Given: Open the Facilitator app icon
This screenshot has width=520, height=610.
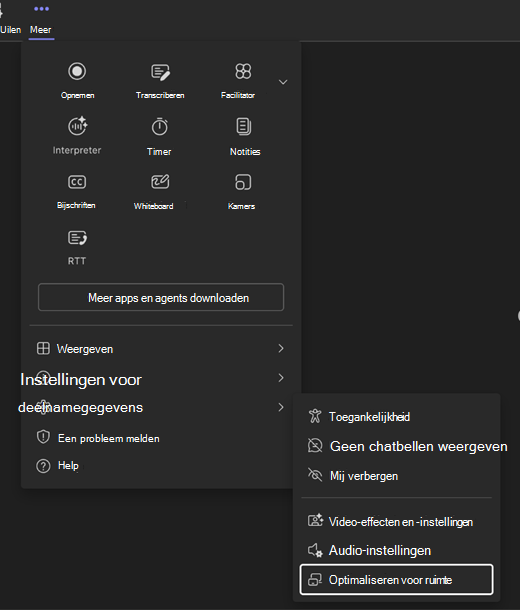Looking at the screenshot, I should pos(243,72).
